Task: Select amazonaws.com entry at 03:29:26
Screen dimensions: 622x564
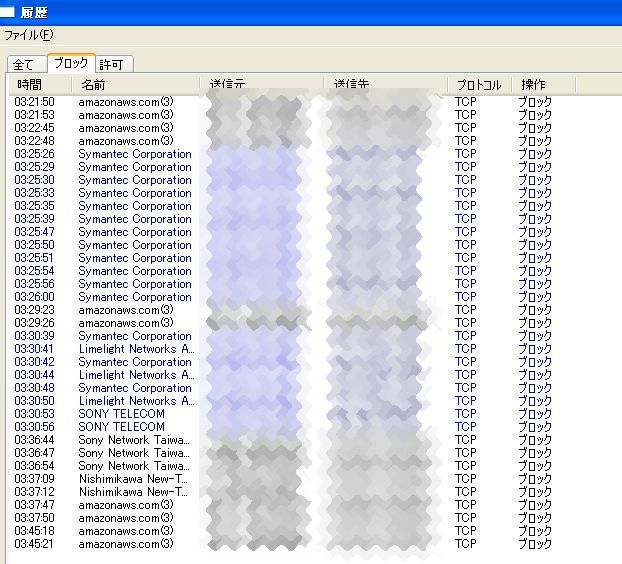Action: [283, 323]
